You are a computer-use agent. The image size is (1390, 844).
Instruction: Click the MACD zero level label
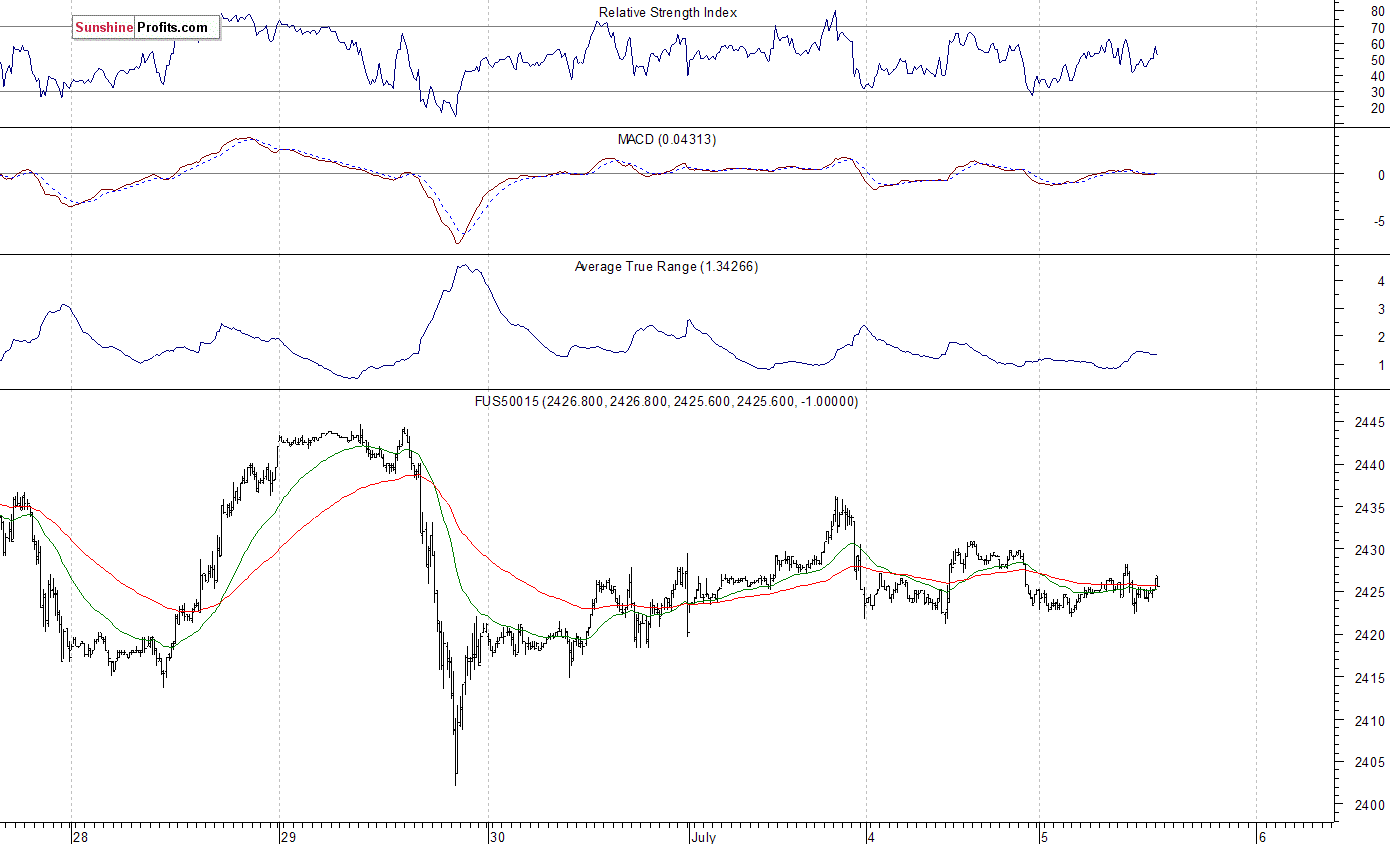click(1381, 175)
